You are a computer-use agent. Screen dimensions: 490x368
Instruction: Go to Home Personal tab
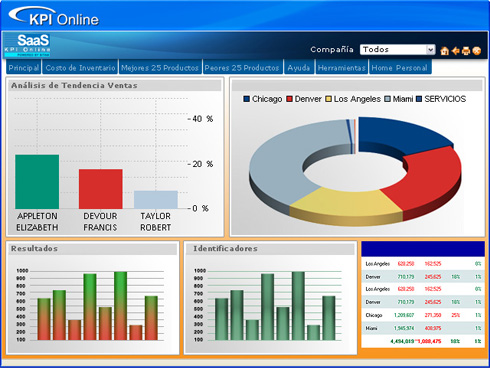tap(400, 67)
